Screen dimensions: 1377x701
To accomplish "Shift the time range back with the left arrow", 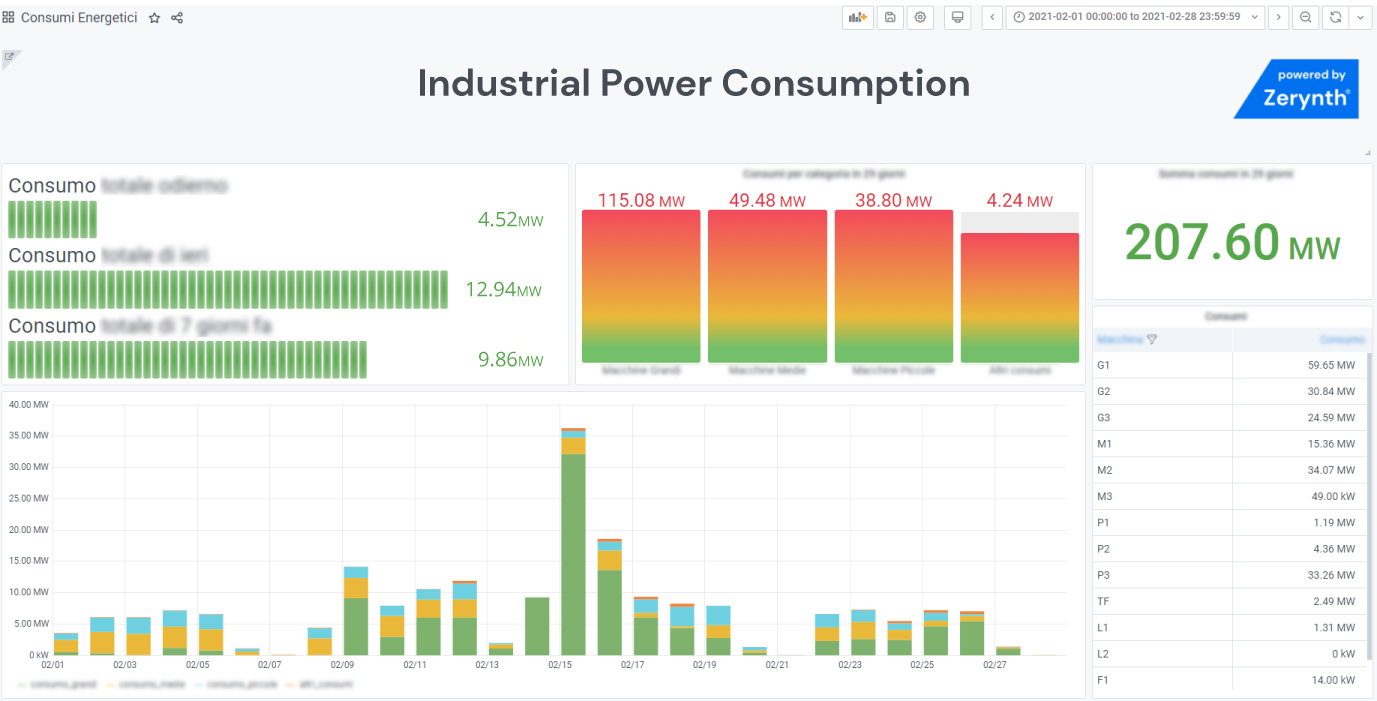I will tap(991, 17).
